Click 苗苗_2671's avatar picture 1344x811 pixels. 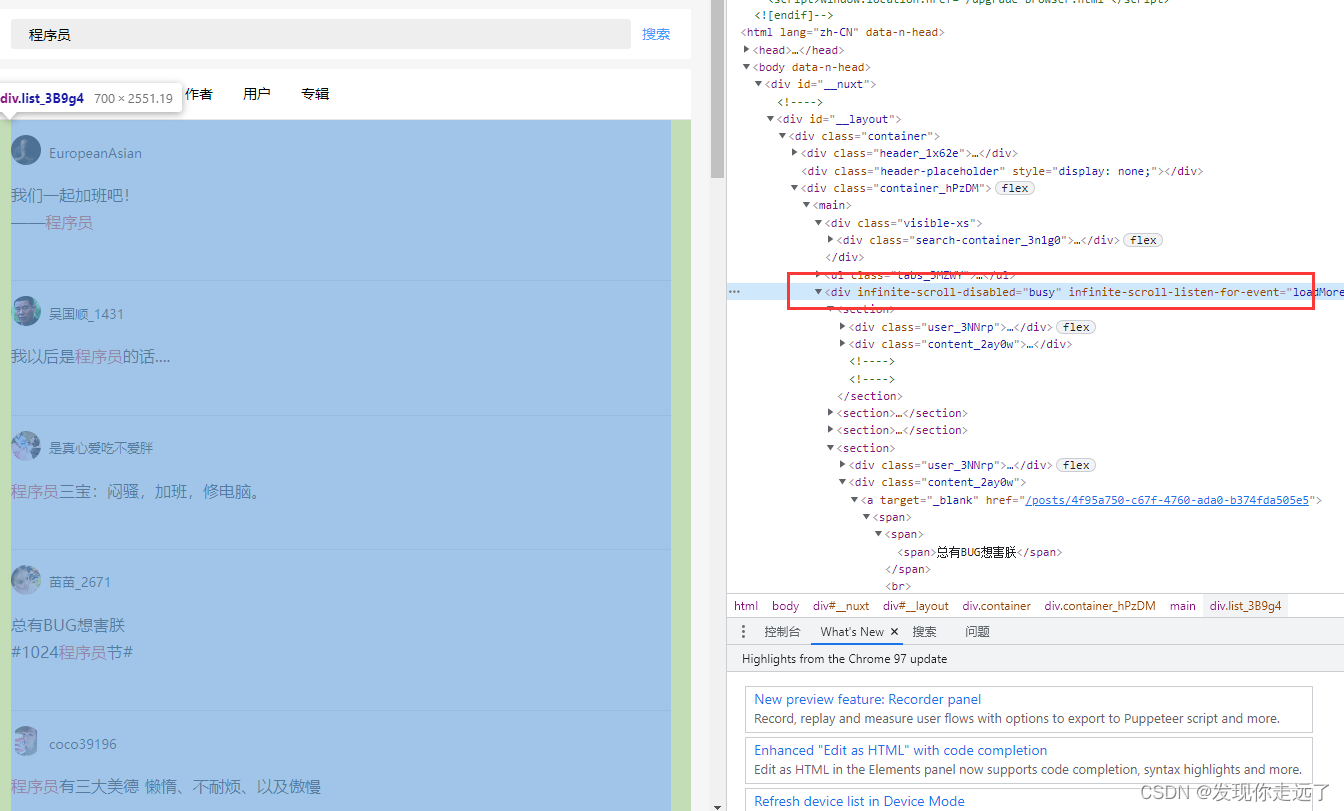pyautogui.click(x=26, y=580)
